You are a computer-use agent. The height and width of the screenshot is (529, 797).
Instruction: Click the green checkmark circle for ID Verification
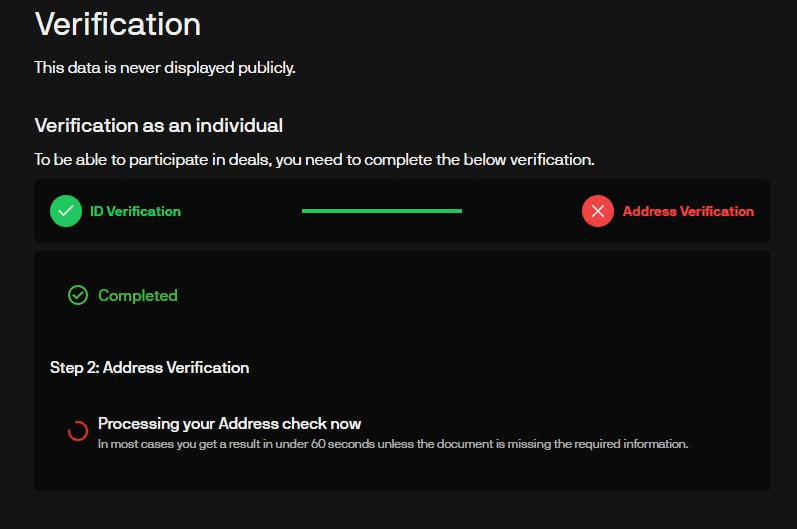pyautogui.click(x=66, y=211)
